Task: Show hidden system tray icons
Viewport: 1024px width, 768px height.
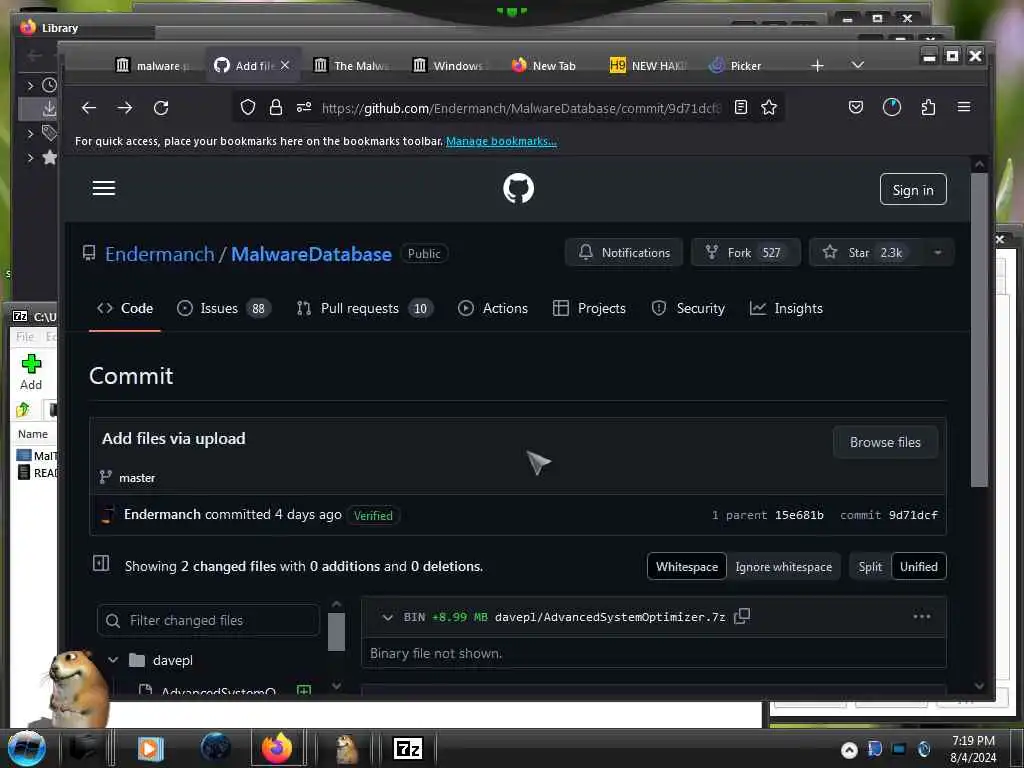Action: coord(849,750)
